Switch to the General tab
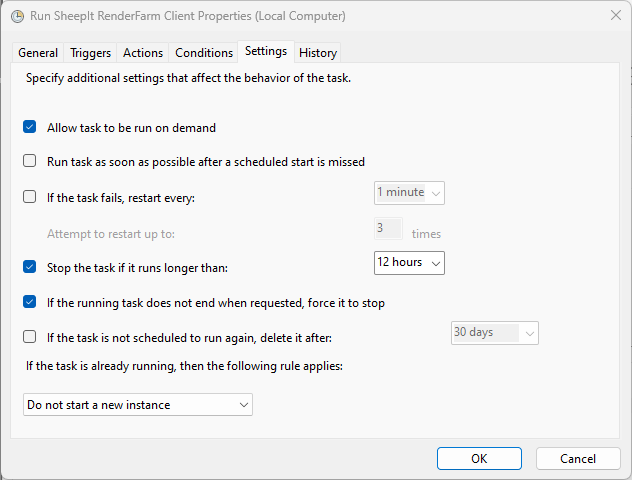 tap(38, 53)
